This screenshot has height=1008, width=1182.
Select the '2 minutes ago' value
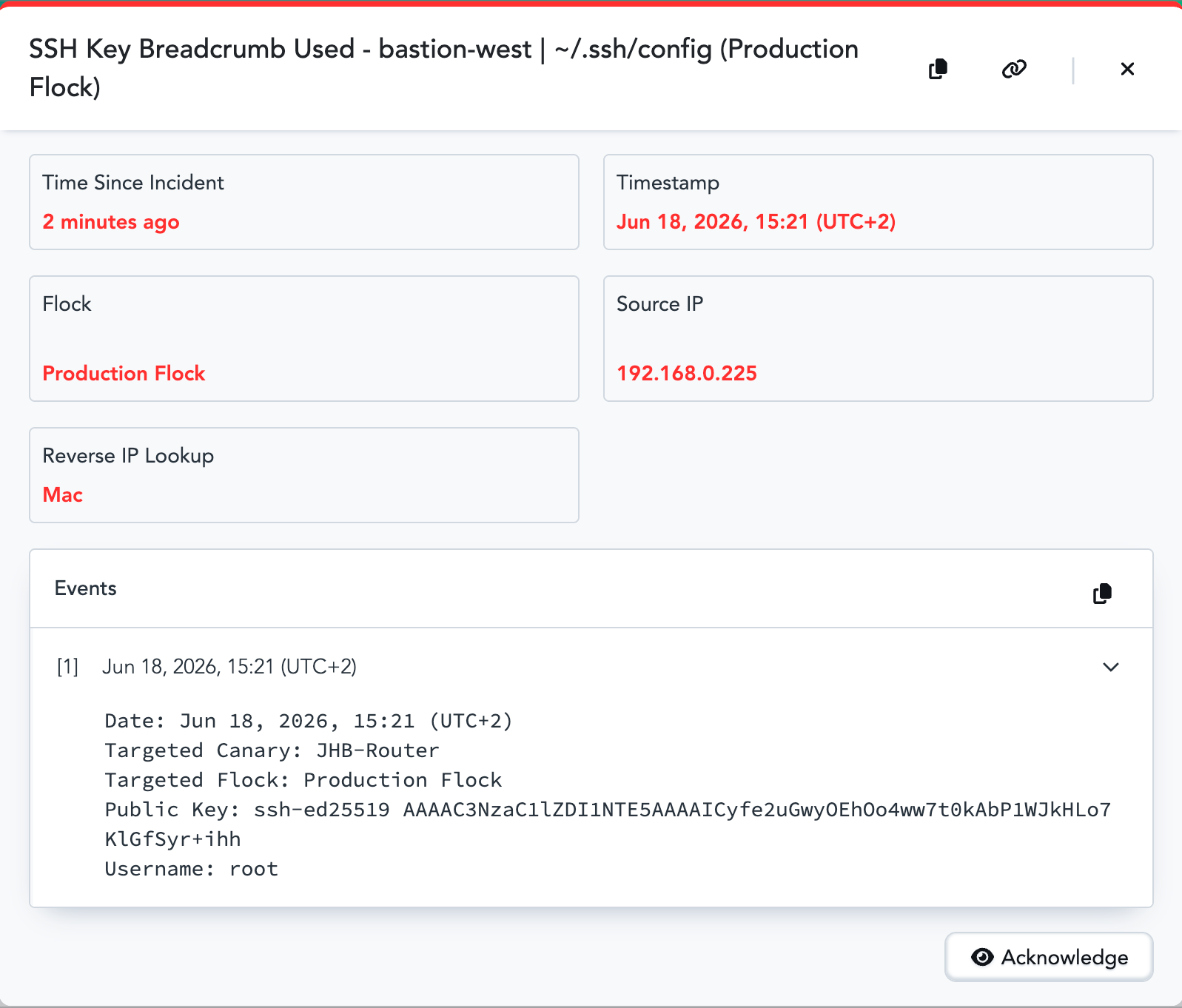[x=111, y=222]
